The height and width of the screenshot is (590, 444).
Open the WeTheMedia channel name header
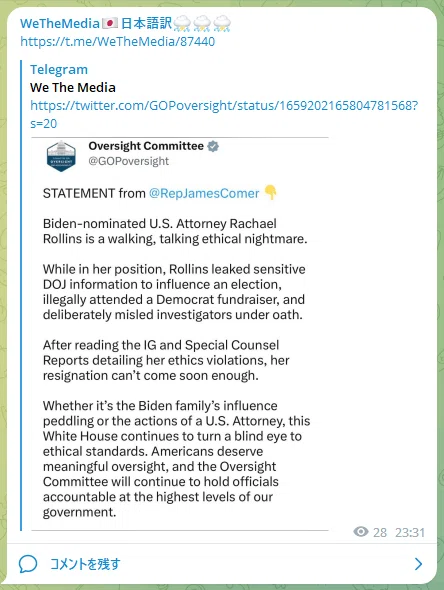125,24
